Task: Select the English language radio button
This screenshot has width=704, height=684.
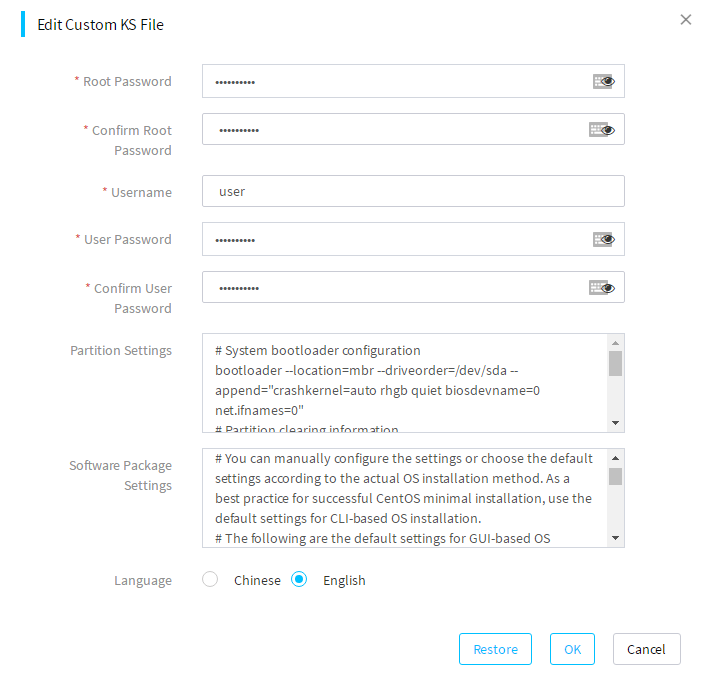Action: [299, 579]
